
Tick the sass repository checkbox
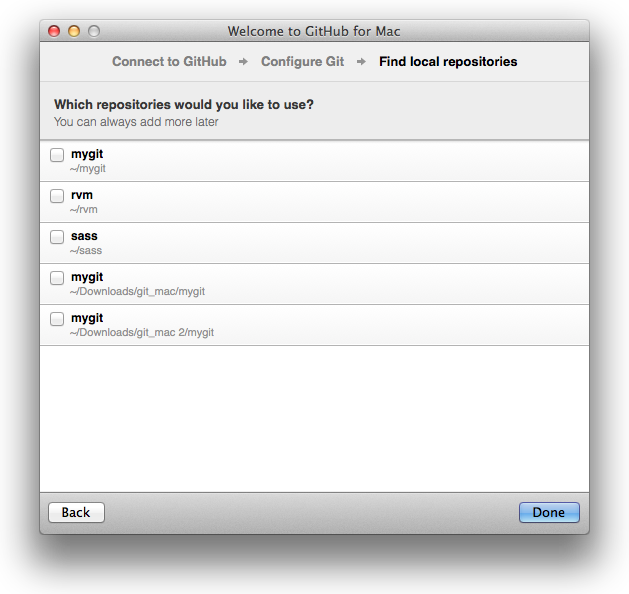[x=57, y=237]
